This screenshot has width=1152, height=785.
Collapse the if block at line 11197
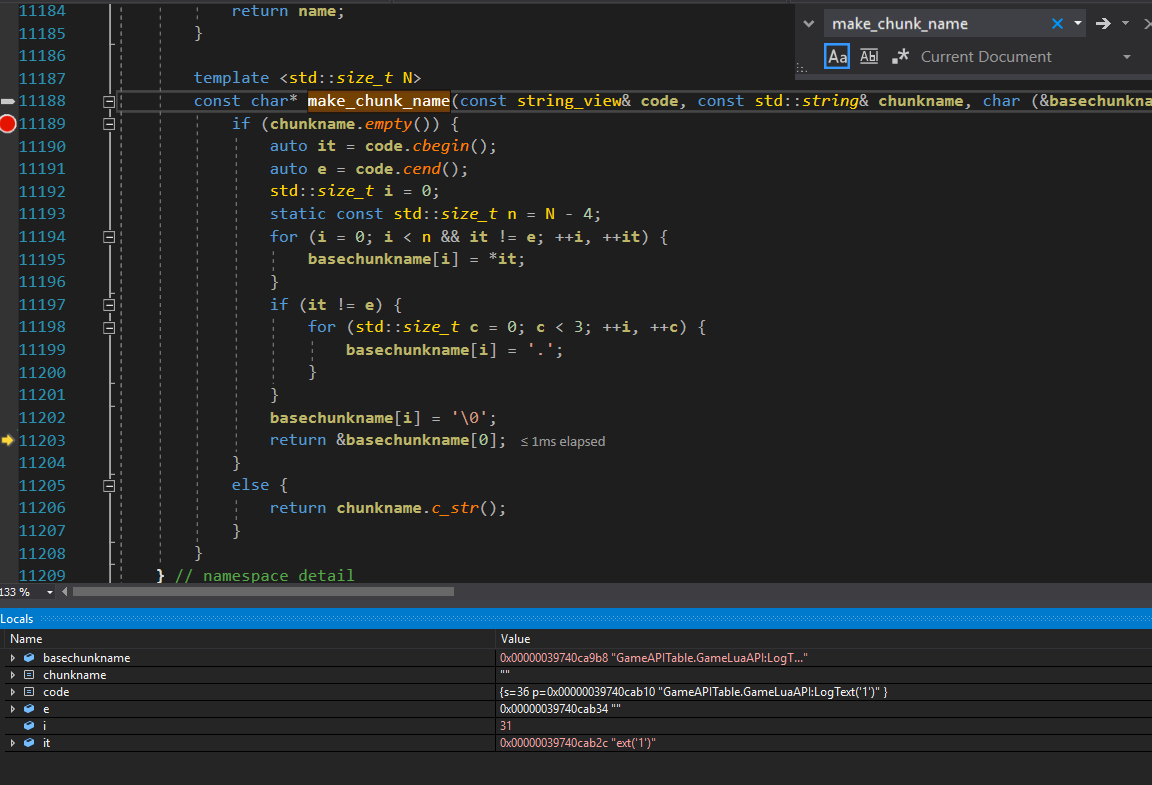pos(109,304)
